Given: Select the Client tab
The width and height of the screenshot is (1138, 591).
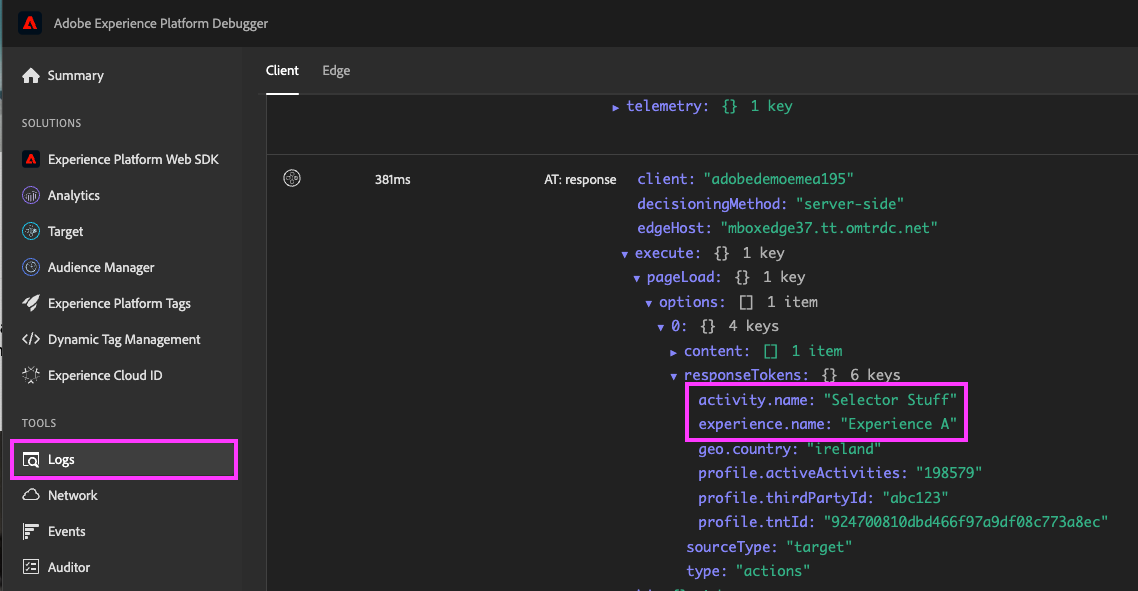Looking at the screenshot, I should tap(282, 70).
